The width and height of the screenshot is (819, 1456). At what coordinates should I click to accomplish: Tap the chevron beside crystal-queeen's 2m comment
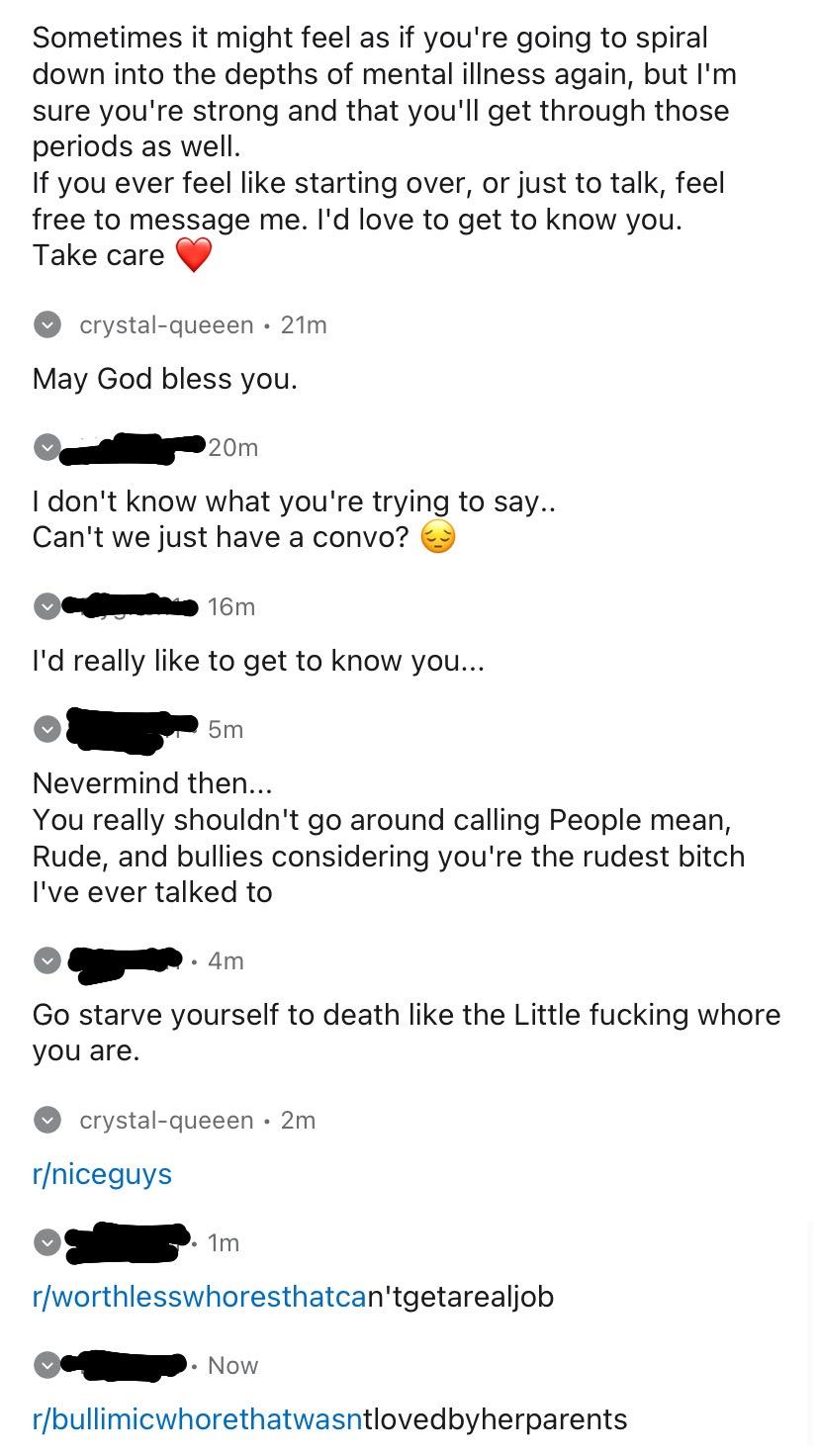tap(46, 1120)
